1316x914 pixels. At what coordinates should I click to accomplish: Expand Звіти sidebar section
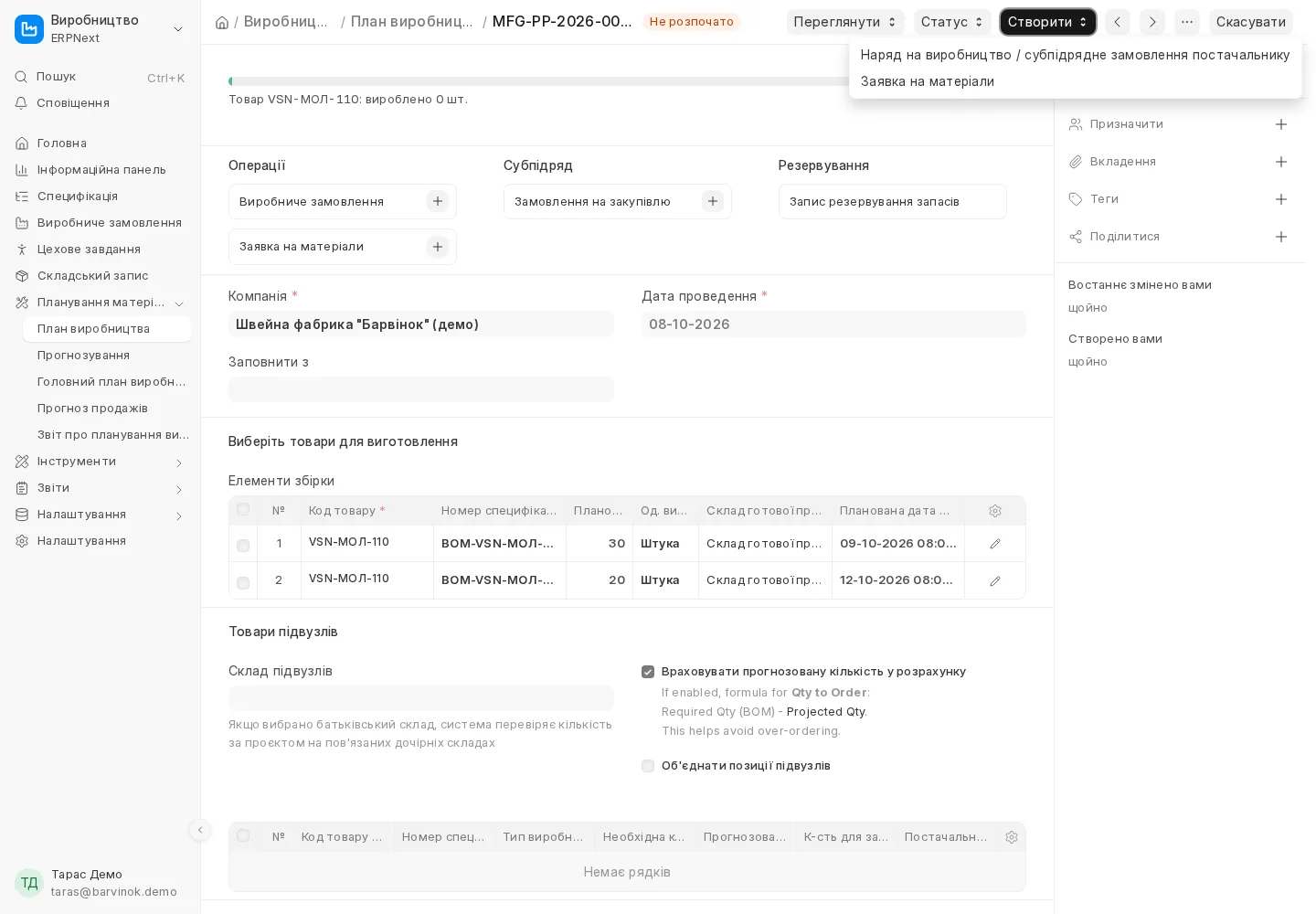coord(179,489)
